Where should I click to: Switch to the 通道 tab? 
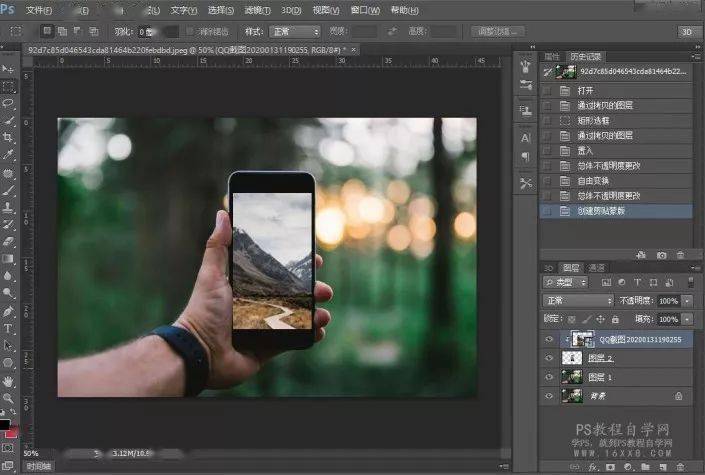[x=597, y=268]
